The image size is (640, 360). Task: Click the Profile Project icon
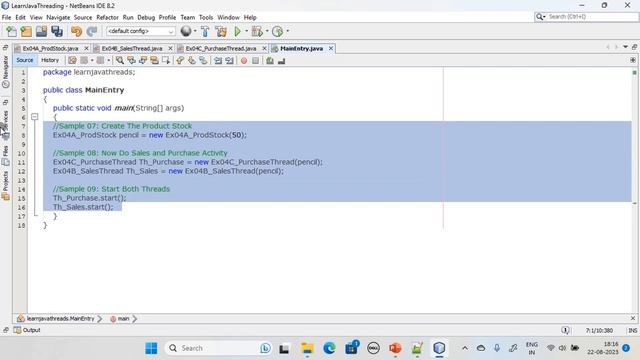tap(278, 31)
